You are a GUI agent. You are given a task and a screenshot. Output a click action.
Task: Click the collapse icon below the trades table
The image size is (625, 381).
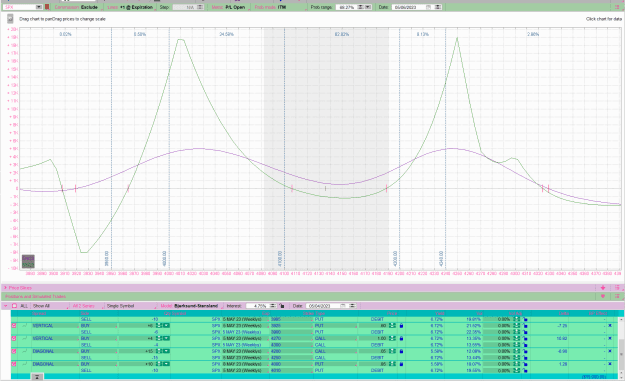coord(37,377)
